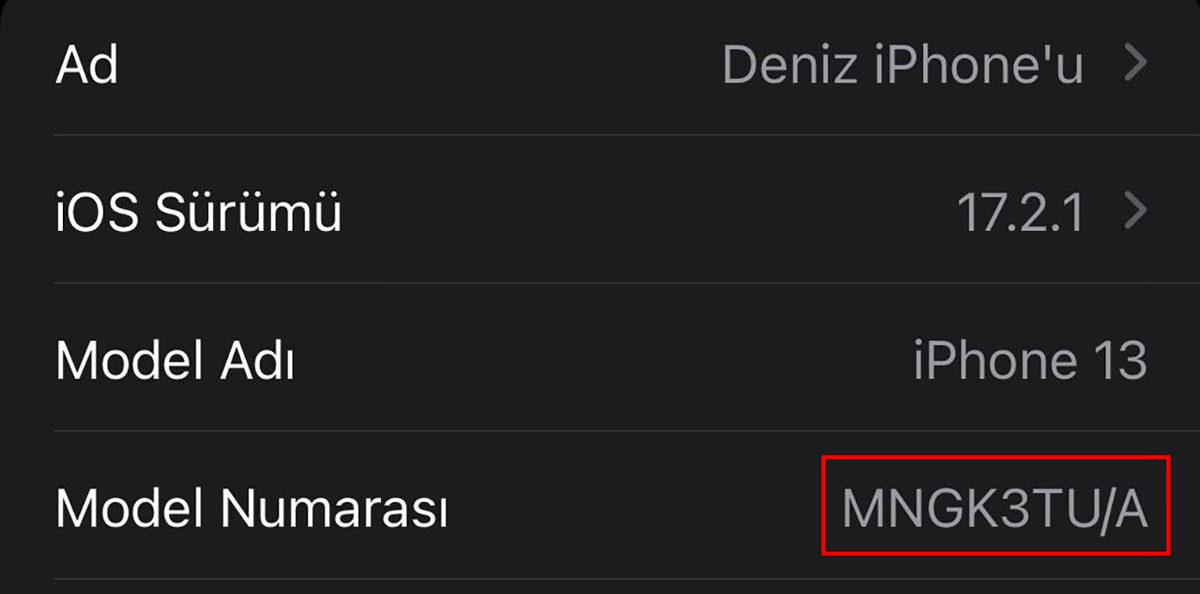This screenshot has width=1200, height=594.
Task: Open name editing via Deniz iPhone'u chevron
Action: coord(1135,63)
